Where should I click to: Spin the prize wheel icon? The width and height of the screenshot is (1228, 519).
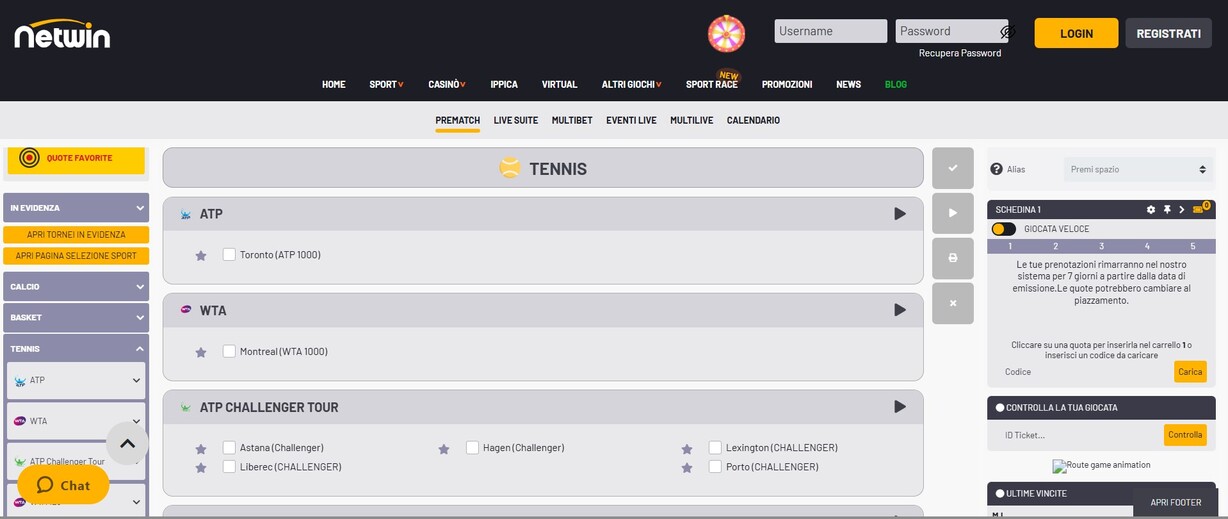point(727,33)
